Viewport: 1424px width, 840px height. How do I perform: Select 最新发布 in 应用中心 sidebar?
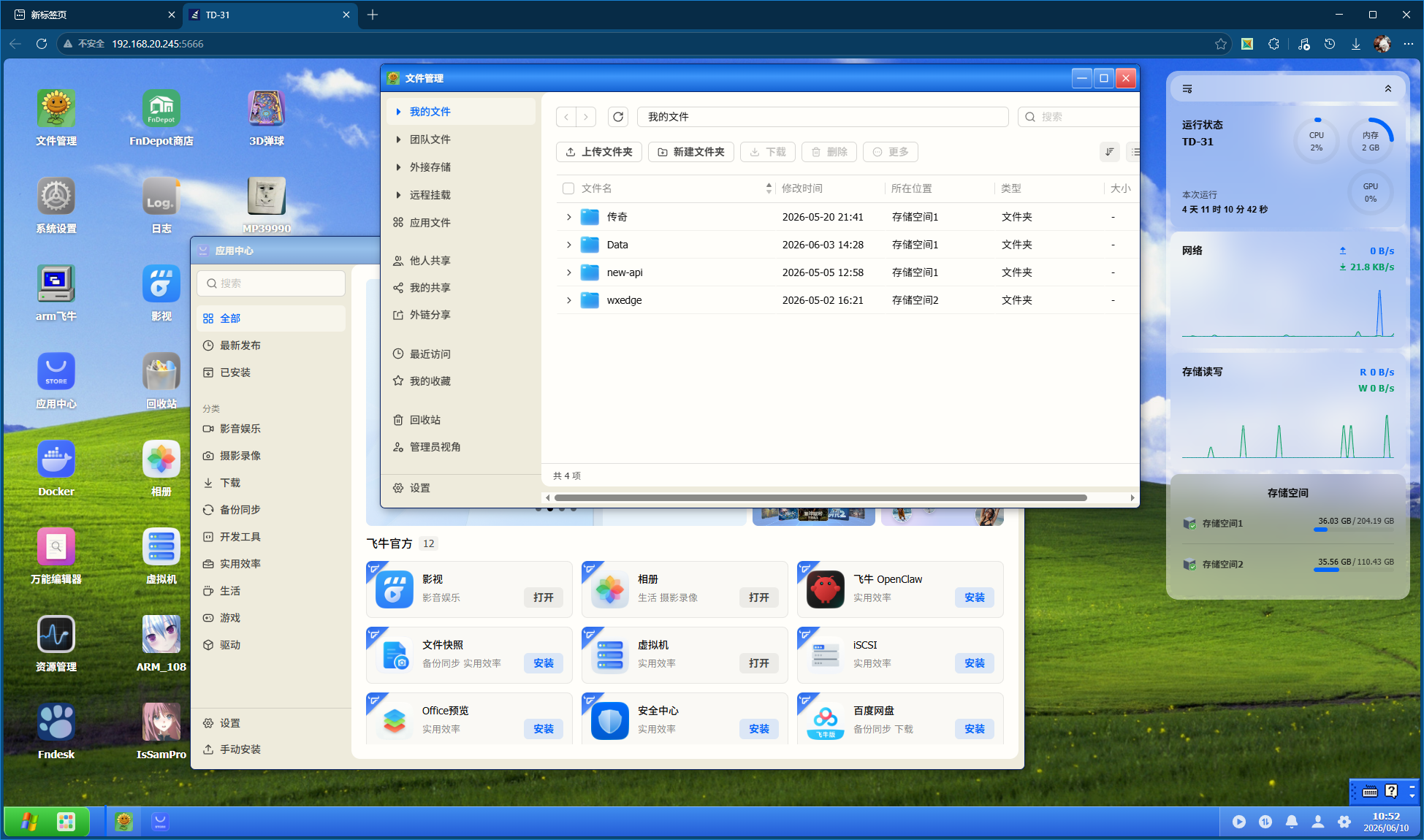pos(271,345)
